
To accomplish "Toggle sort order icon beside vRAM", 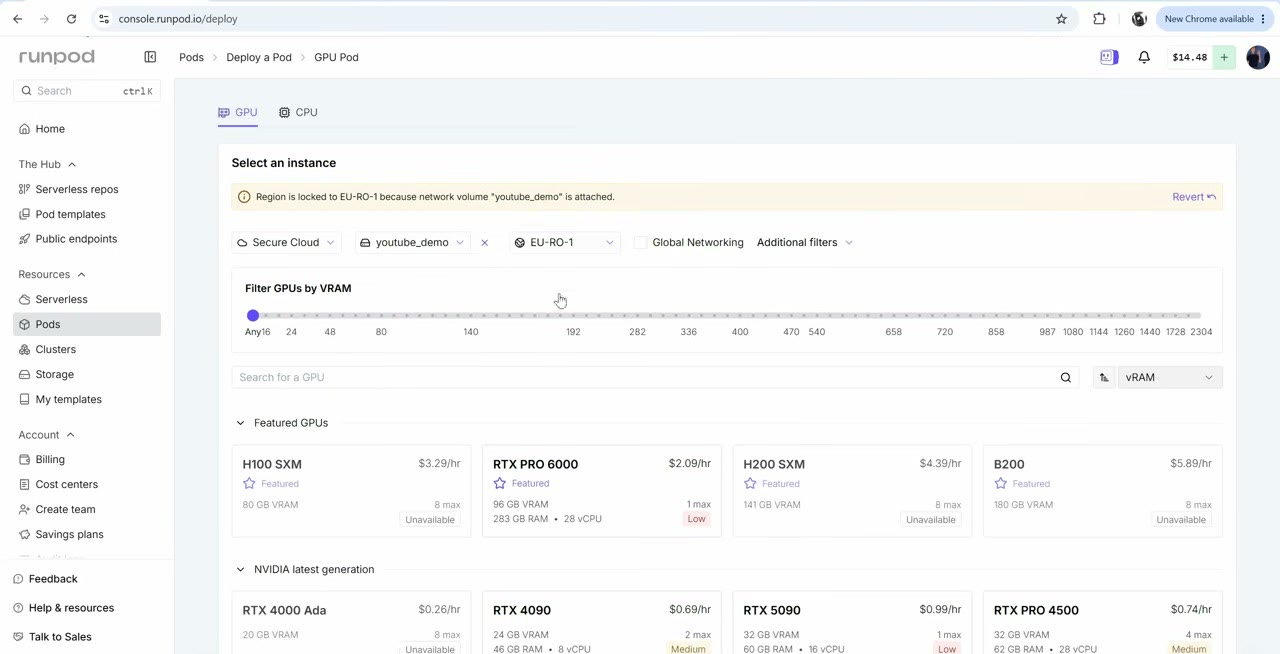I will pyautogui.click(x=1104, y=377).
